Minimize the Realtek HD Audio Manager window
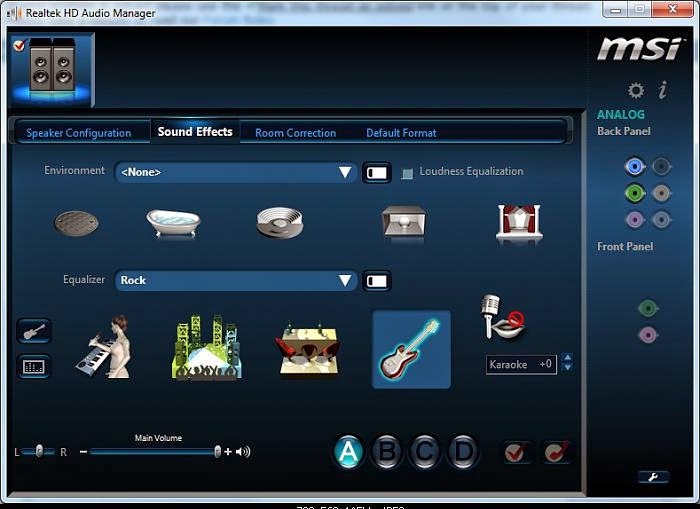700x509 pixels. point(616,9)
